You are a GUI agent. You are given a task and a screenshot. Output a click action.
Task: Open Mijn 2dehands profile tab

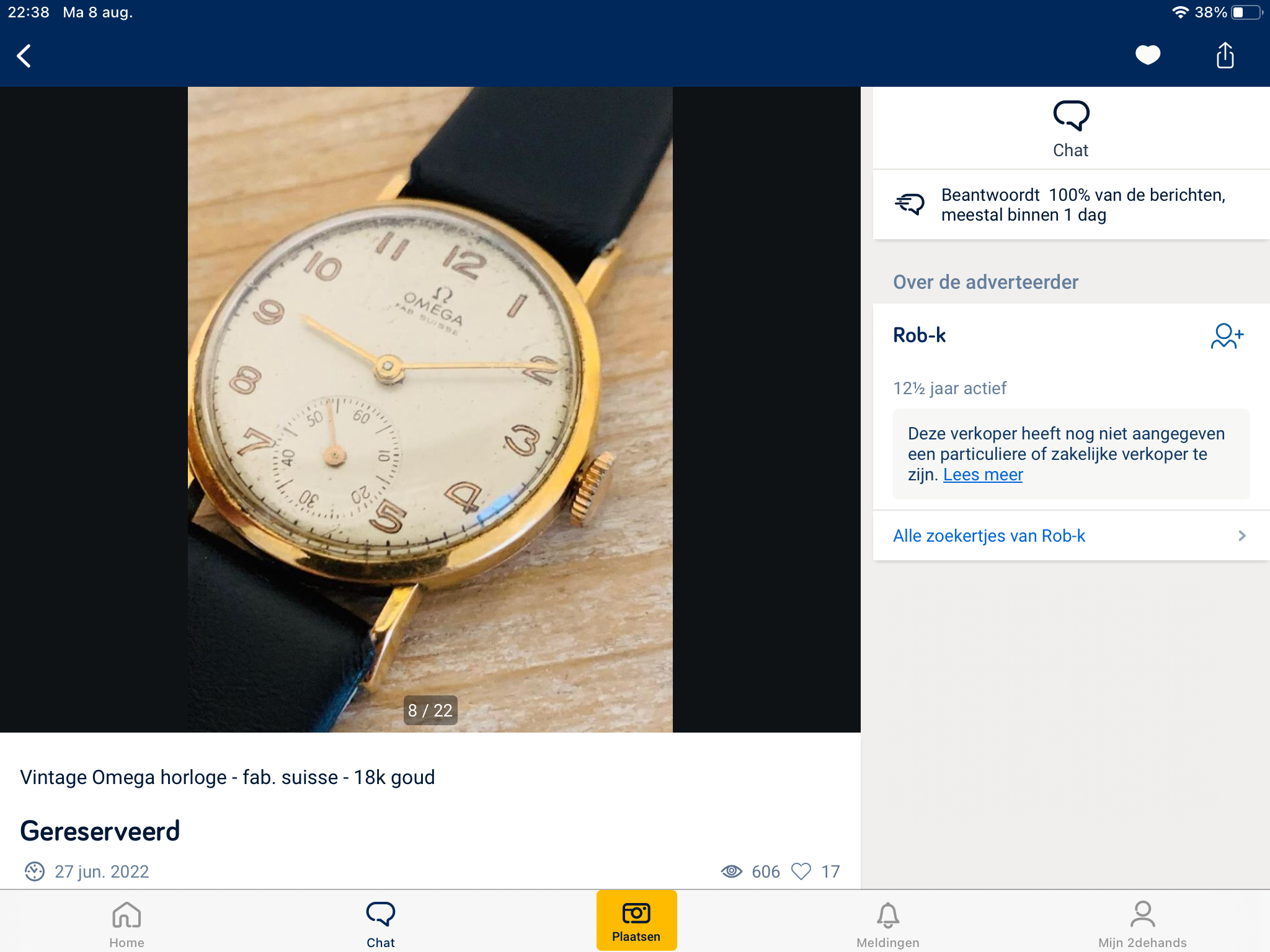pyautogui.click(x=1142, y=923)
